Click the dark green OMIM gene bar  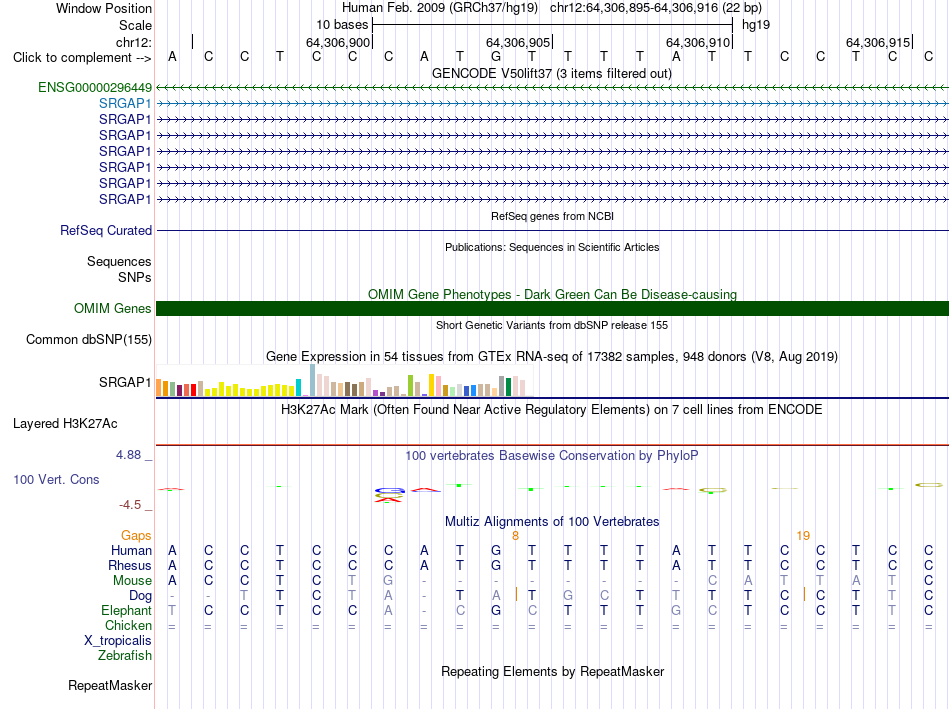(x=552, y=308)
